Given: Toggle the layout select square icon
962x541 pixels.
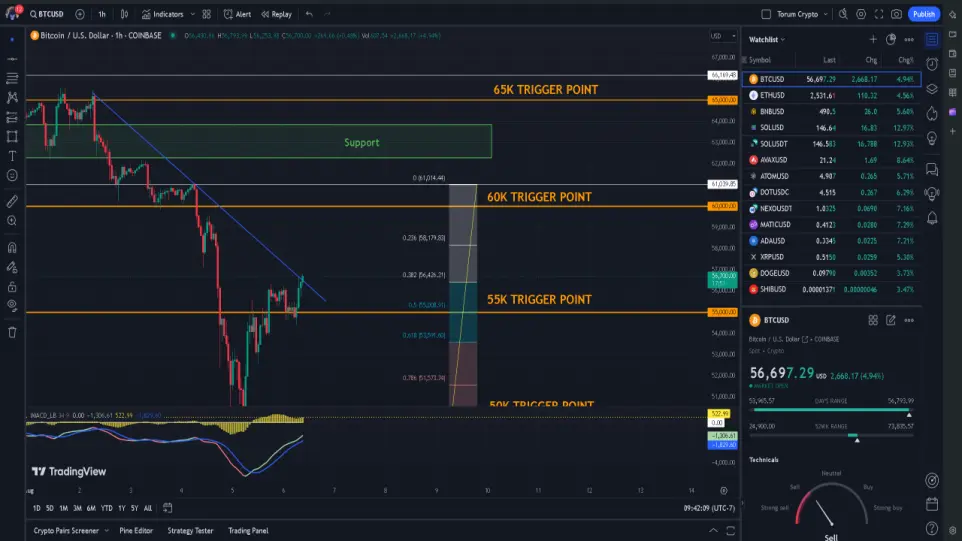Looking at the screenshot, I should [766, 14].
